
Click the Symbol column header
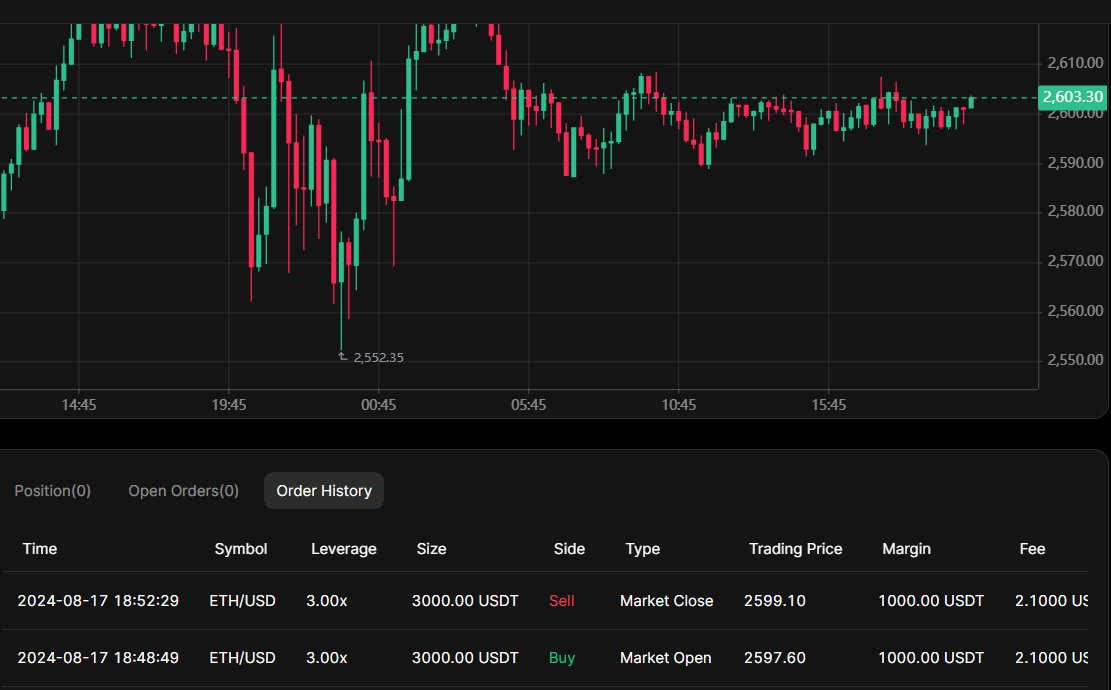[x=241, y=548]
